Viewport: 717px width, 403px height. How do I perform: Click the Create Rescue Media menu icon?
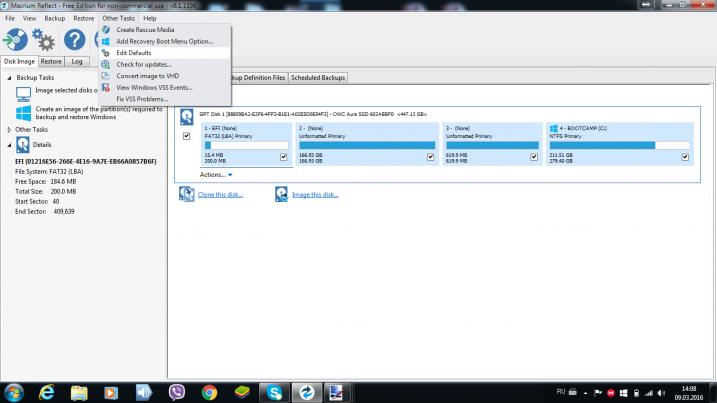click(106, 30)
